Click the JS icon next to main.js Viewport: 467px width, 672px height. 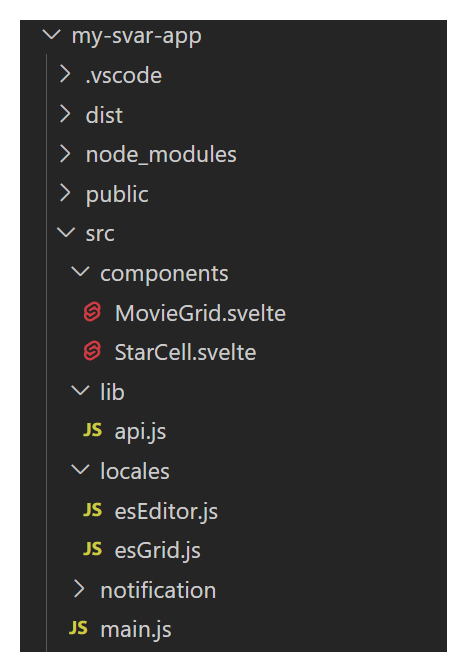(78, 628)
